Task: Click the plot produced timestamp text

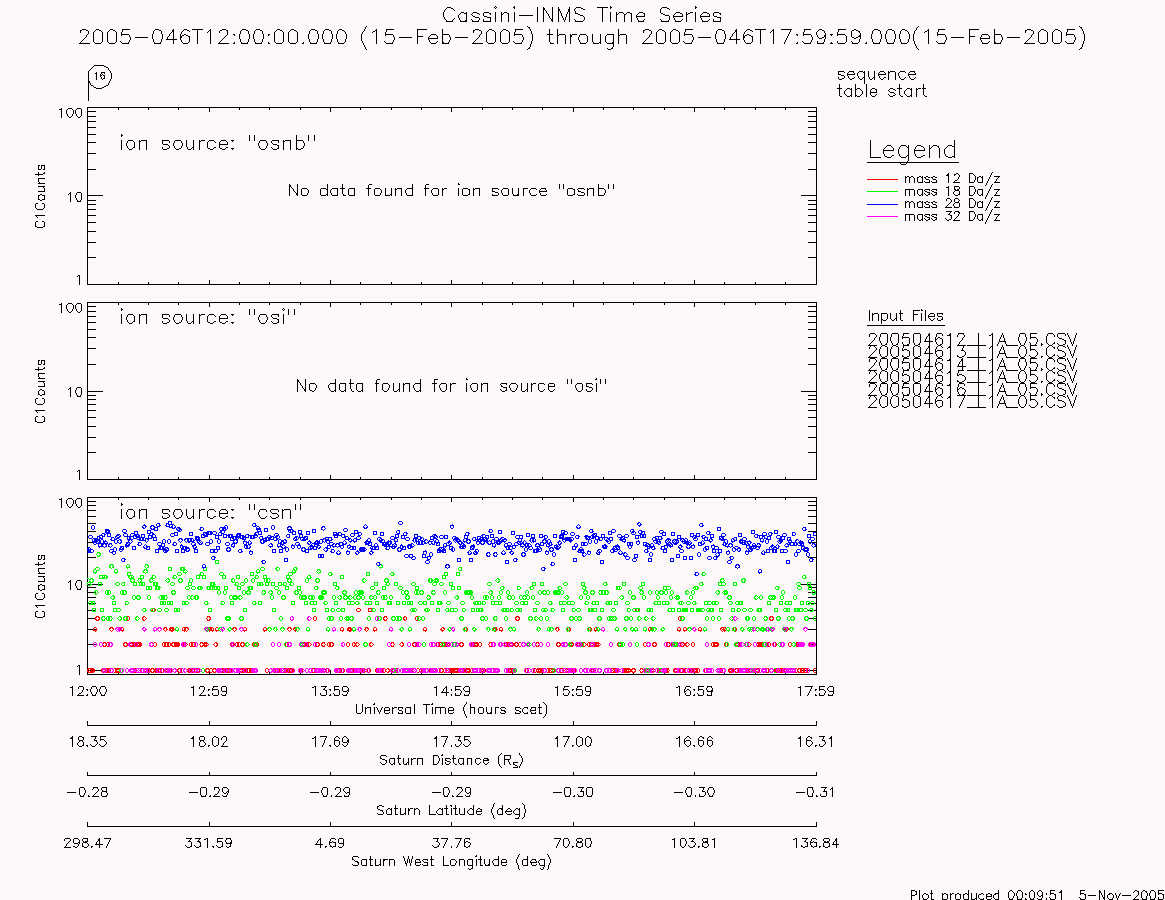Action: point(1036,894)
